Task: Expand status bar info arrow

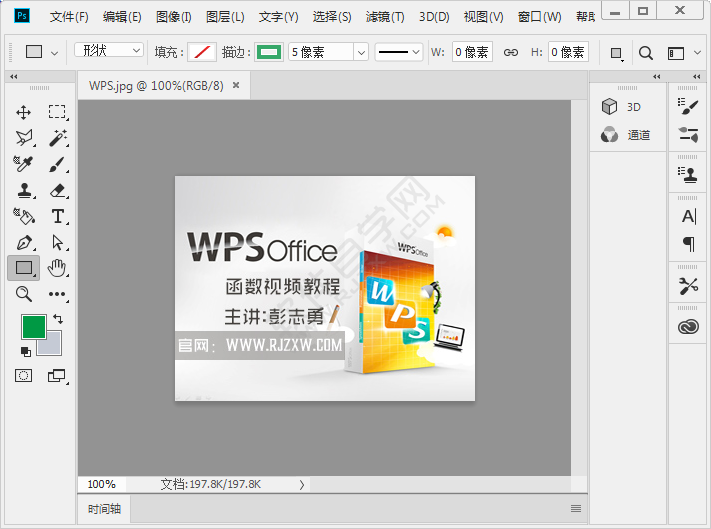Action: (x=302, y=485)
